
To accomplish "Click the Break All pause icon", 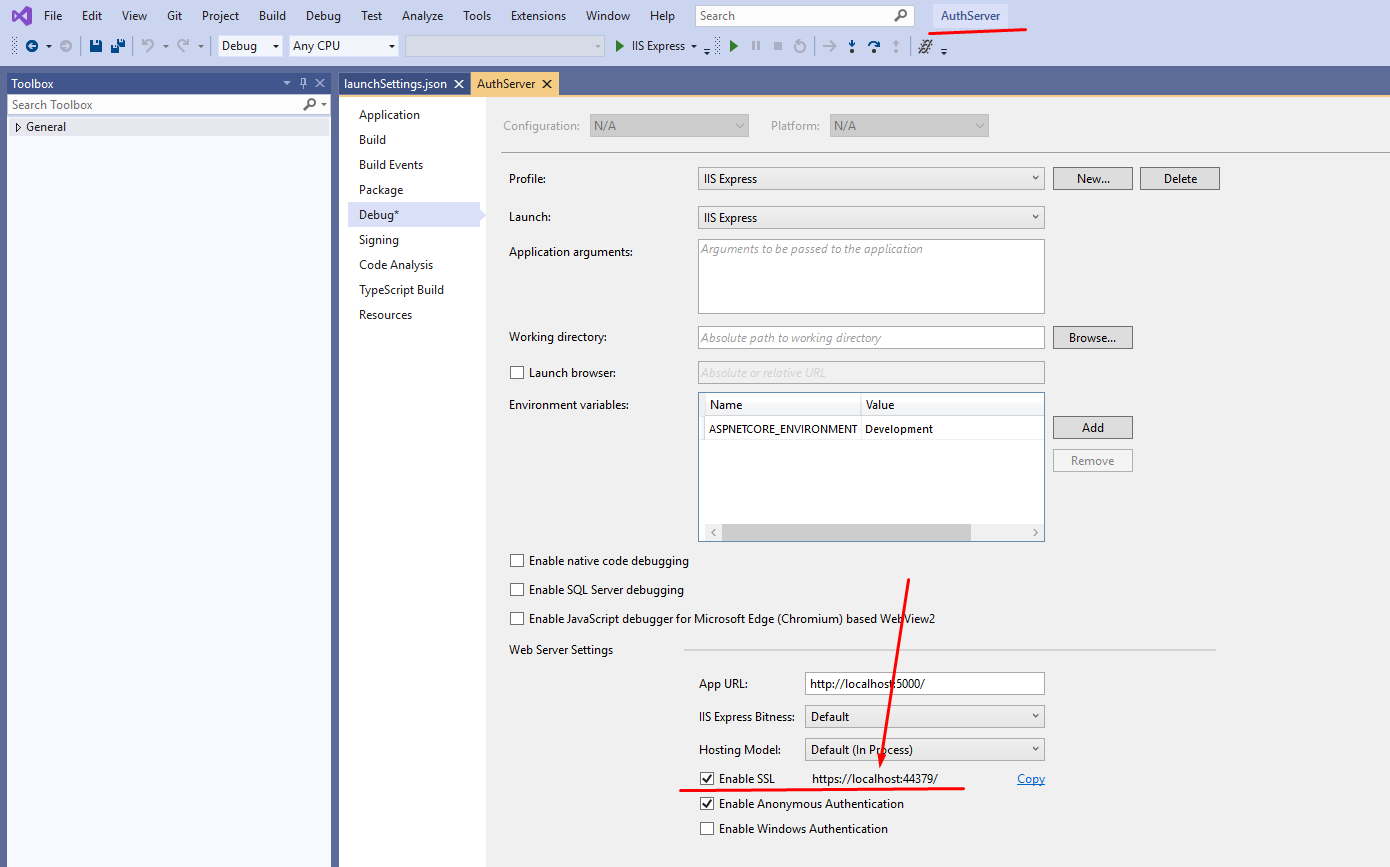I will coord(756,46).
